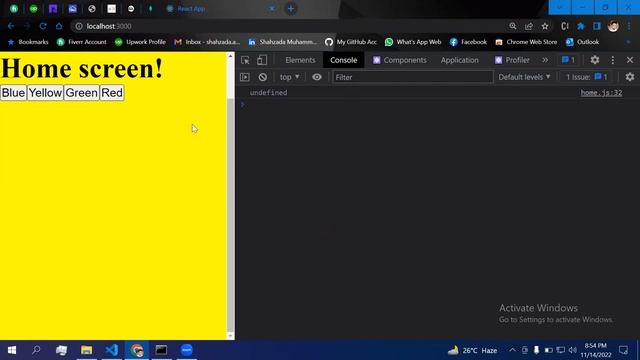Open the Chrome three-dot menu
640x360 pixels.
coord(629,26)
